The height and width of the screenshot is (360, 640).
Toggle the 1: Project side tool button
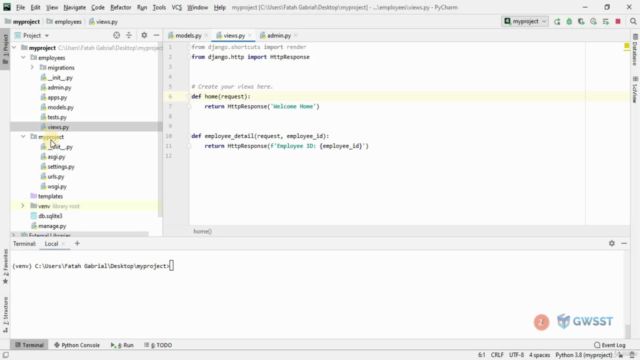(x=5, y=49)
